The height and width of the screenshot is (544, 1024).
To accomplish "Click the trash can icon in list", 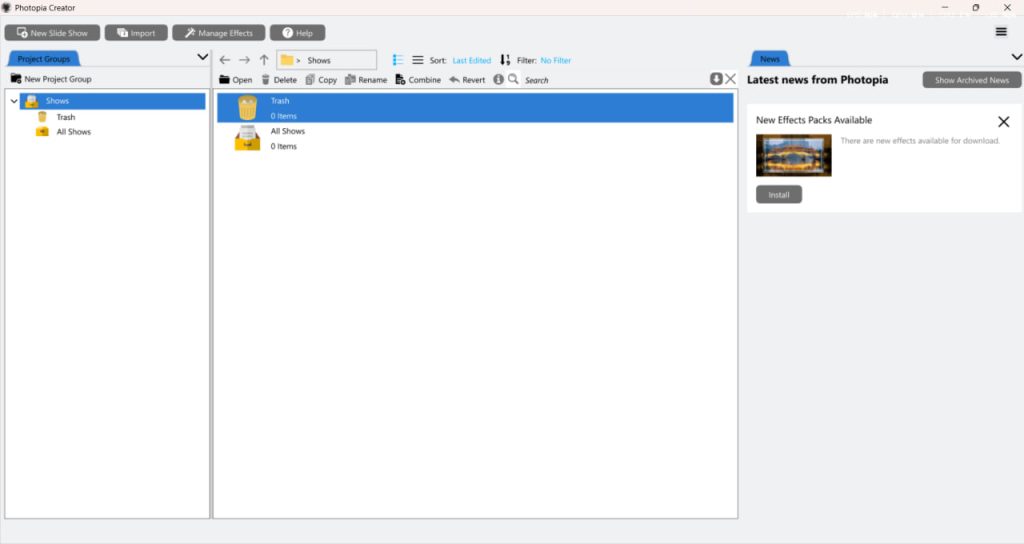I will [x=248, y=108].
